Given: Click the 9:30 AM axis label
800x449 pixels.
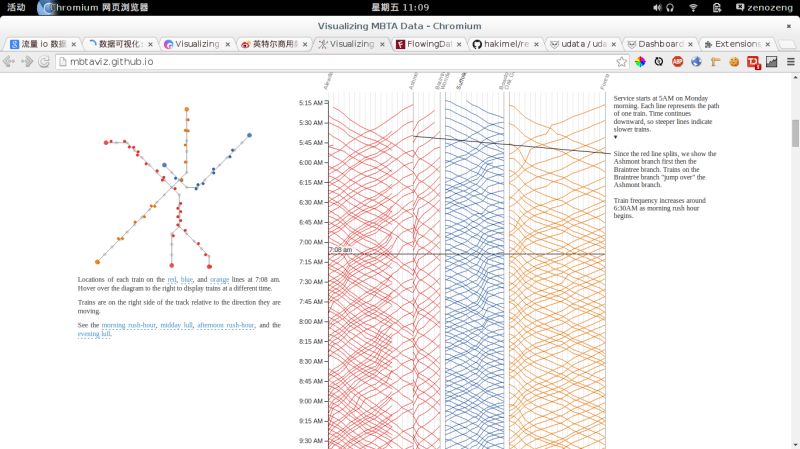Looking at the screenshot, I should (311, 441).
